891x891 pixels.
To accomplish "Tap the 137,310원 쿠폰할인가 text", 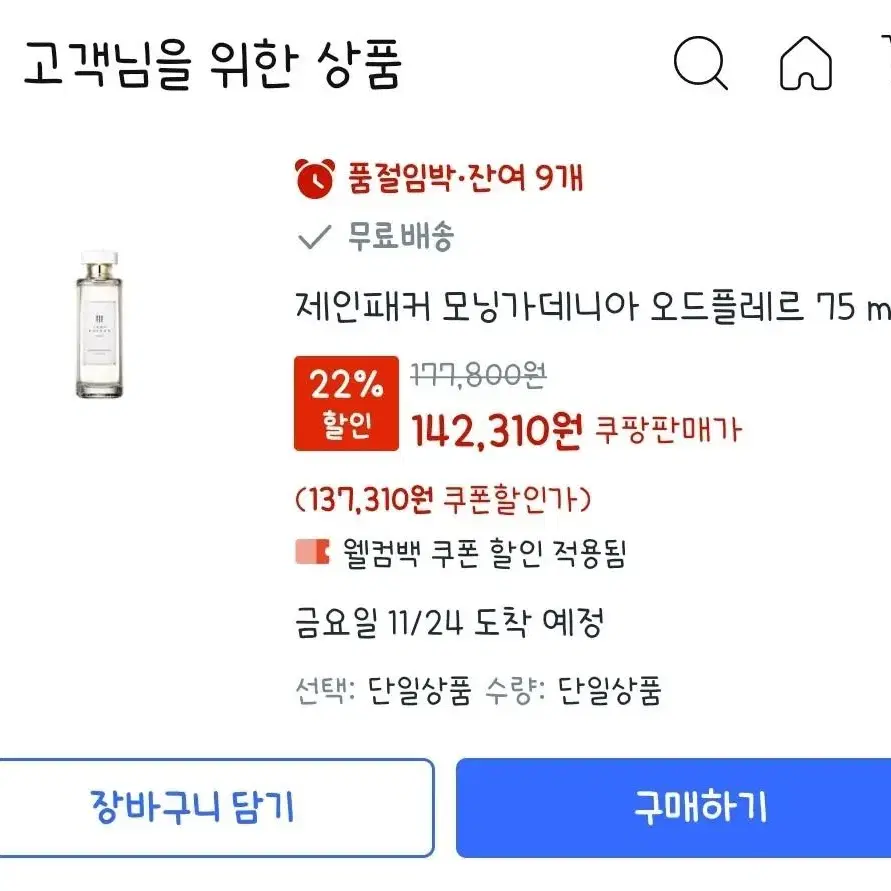I will pyautogui.click(x=443, y=499).
